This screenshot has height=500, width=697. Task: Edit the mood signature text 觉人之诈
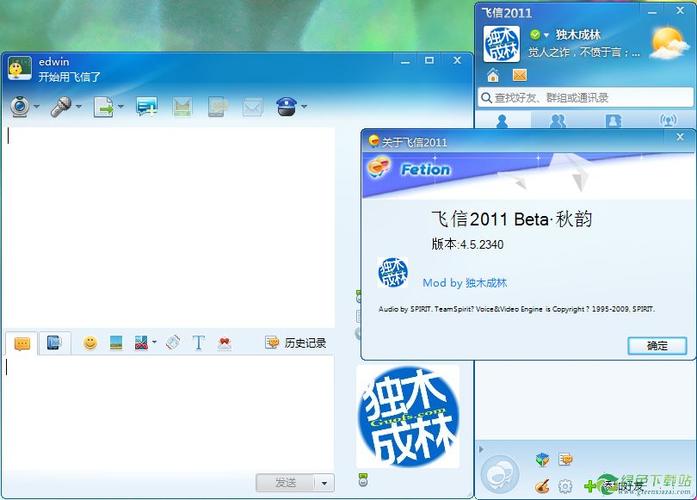pos(584,52)
